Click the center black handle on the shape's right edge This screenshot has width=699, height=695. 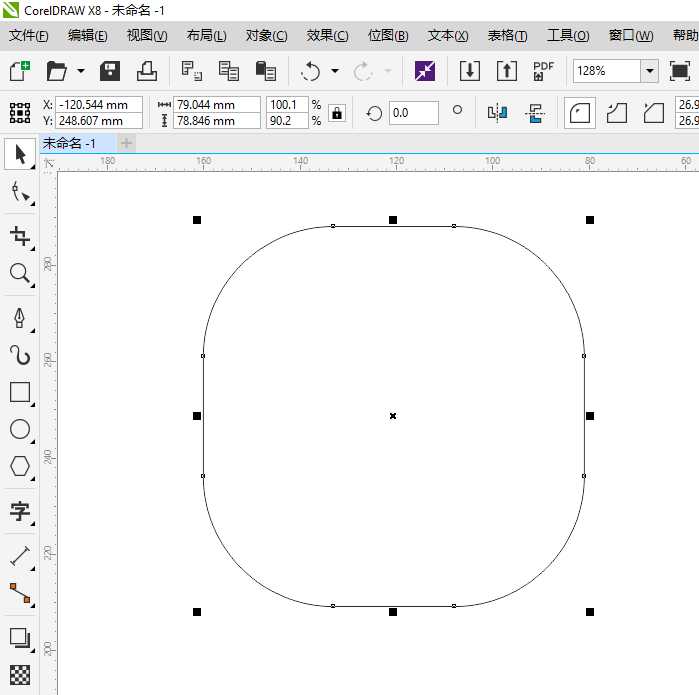[590, 415]
